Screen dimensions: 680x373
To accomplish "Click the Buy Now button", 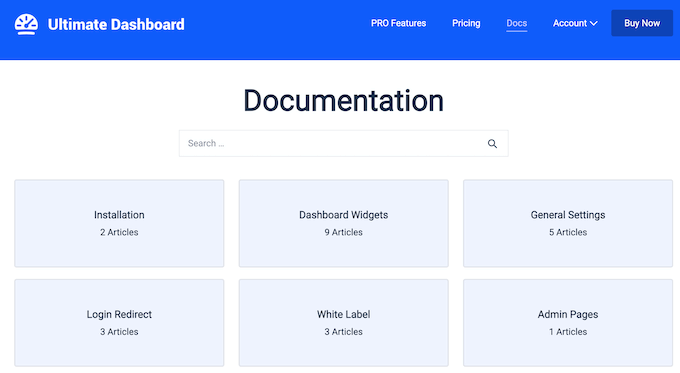I will (x=642, y=23).
